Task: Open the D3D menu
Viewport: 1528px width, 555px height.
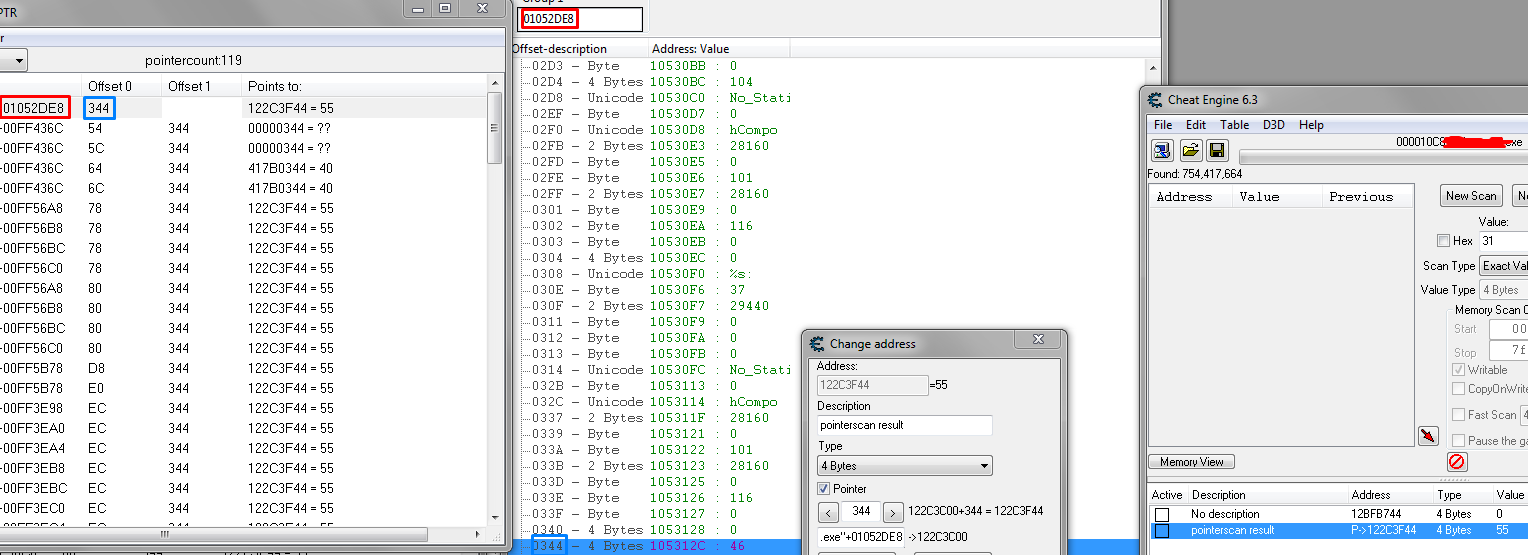Action: coord(1274,125)
